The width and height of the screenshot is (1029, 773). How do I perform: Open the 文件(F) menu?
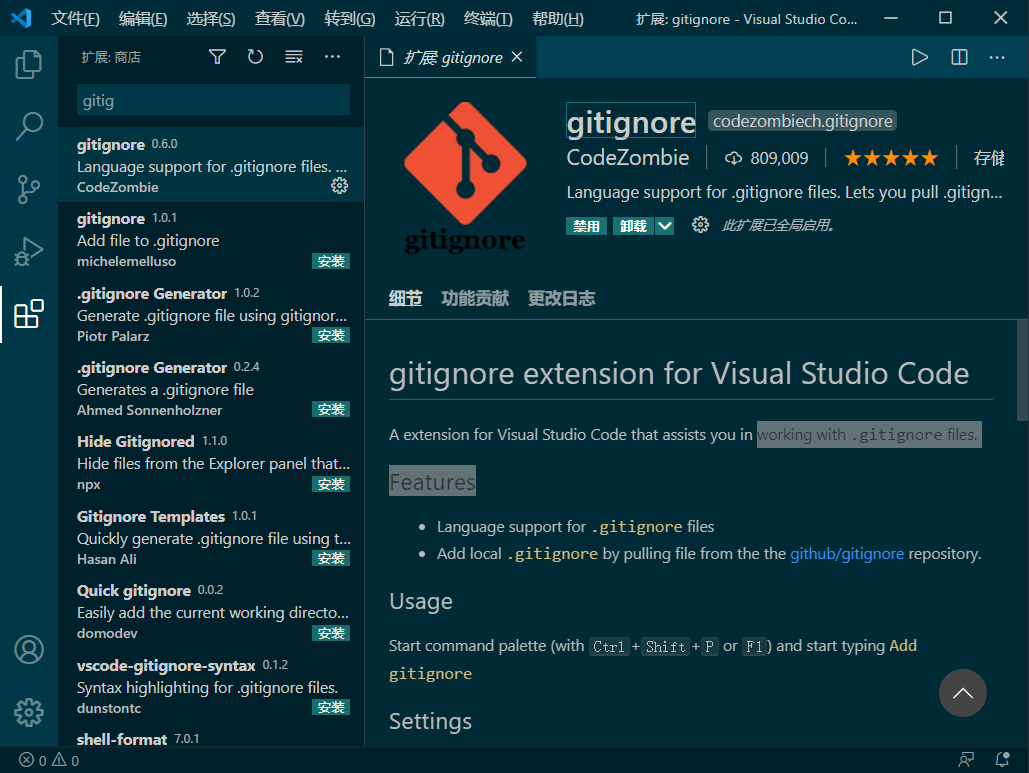[75, 18]
